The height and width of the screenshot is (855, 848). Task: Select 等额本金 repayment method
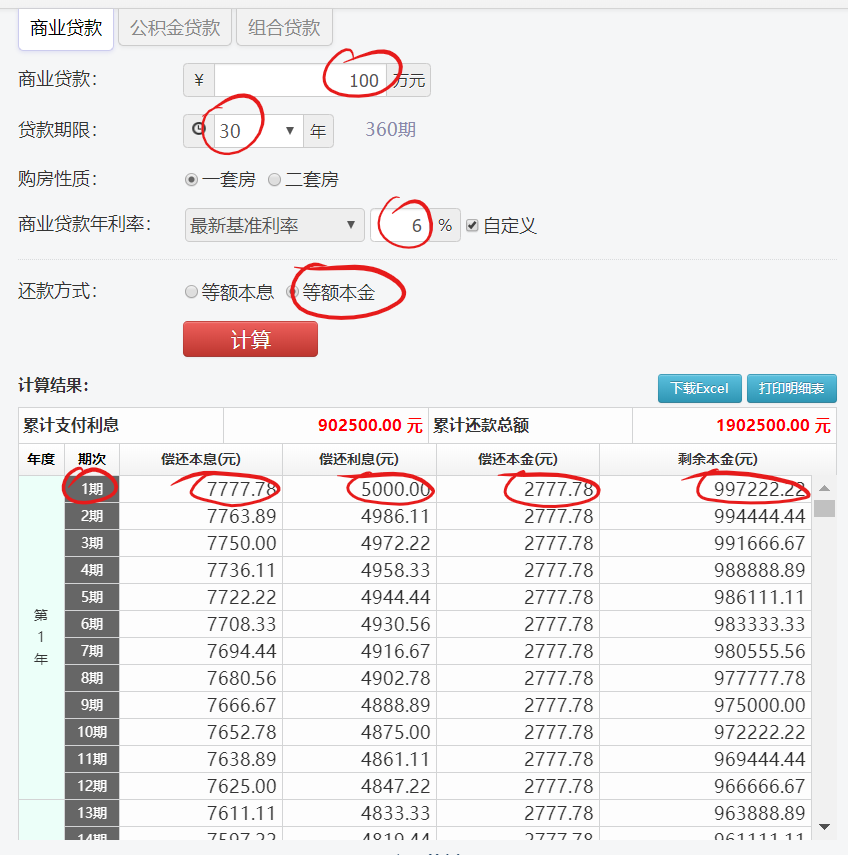[293, 292]
